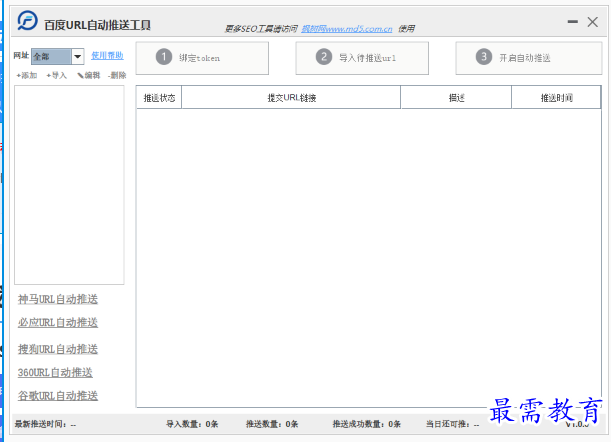Click the 当日还可推 status text
Viewport: 611px width, 442px height.
[x=452, y=424]
